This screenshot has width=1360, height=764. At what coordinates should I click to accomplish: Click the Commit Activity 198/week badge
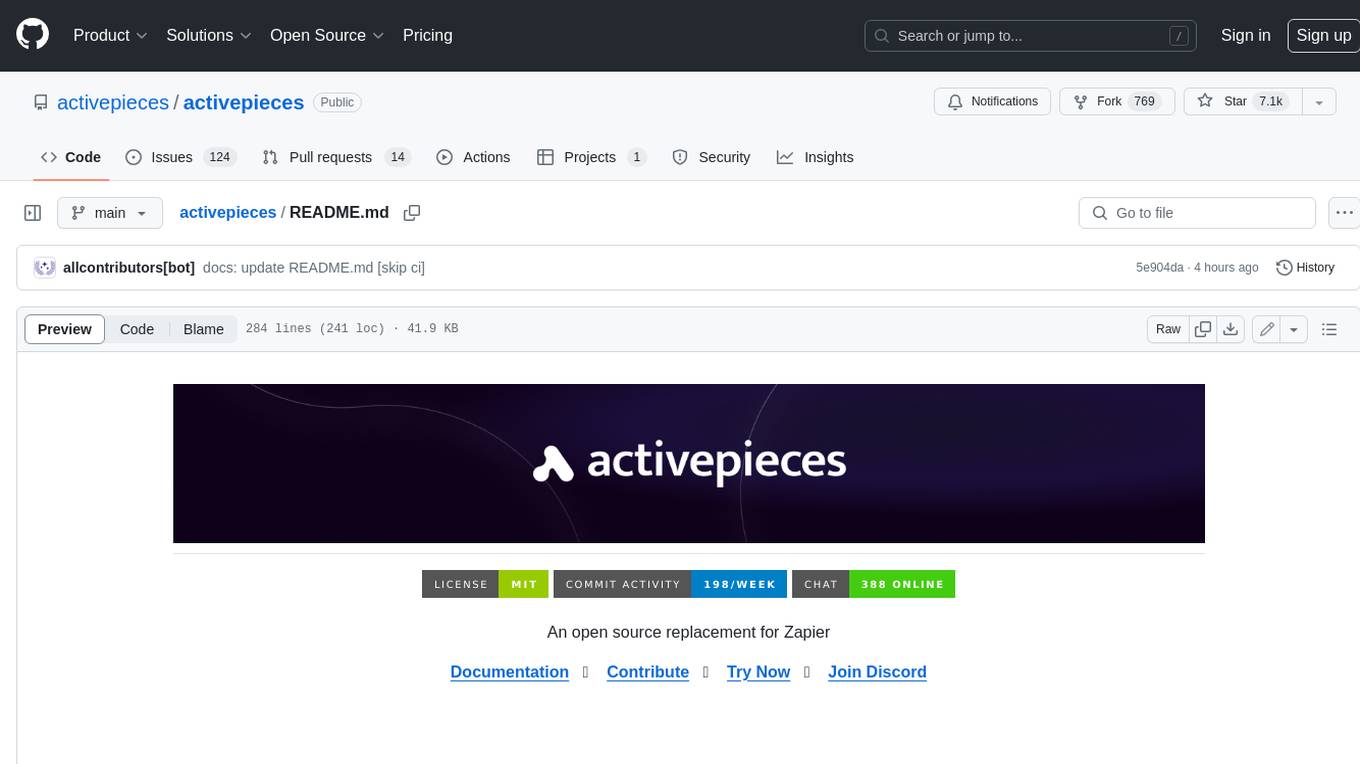tap(670, 584)
